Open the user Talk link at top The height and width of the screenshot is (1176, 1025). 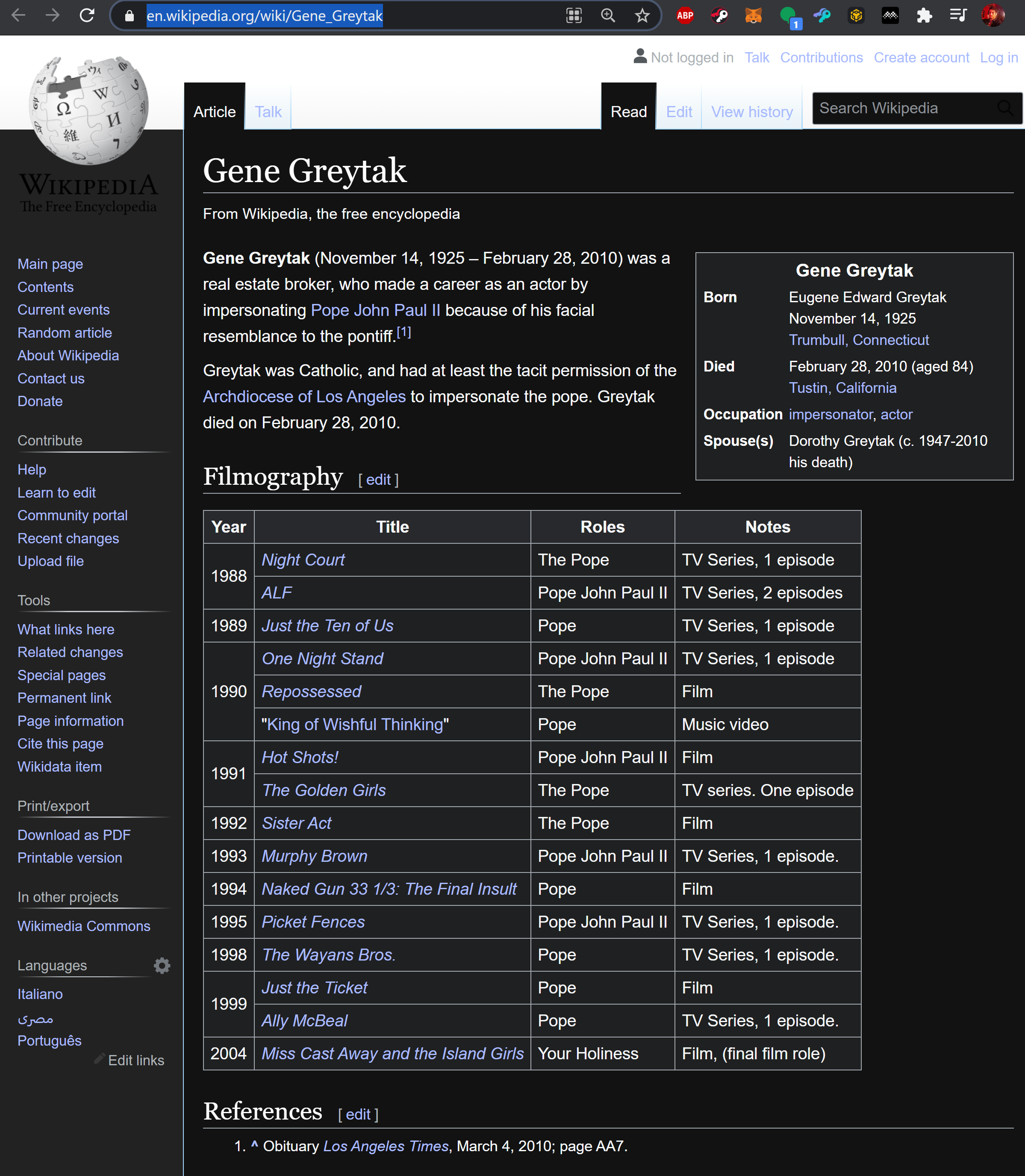[757, 58]
